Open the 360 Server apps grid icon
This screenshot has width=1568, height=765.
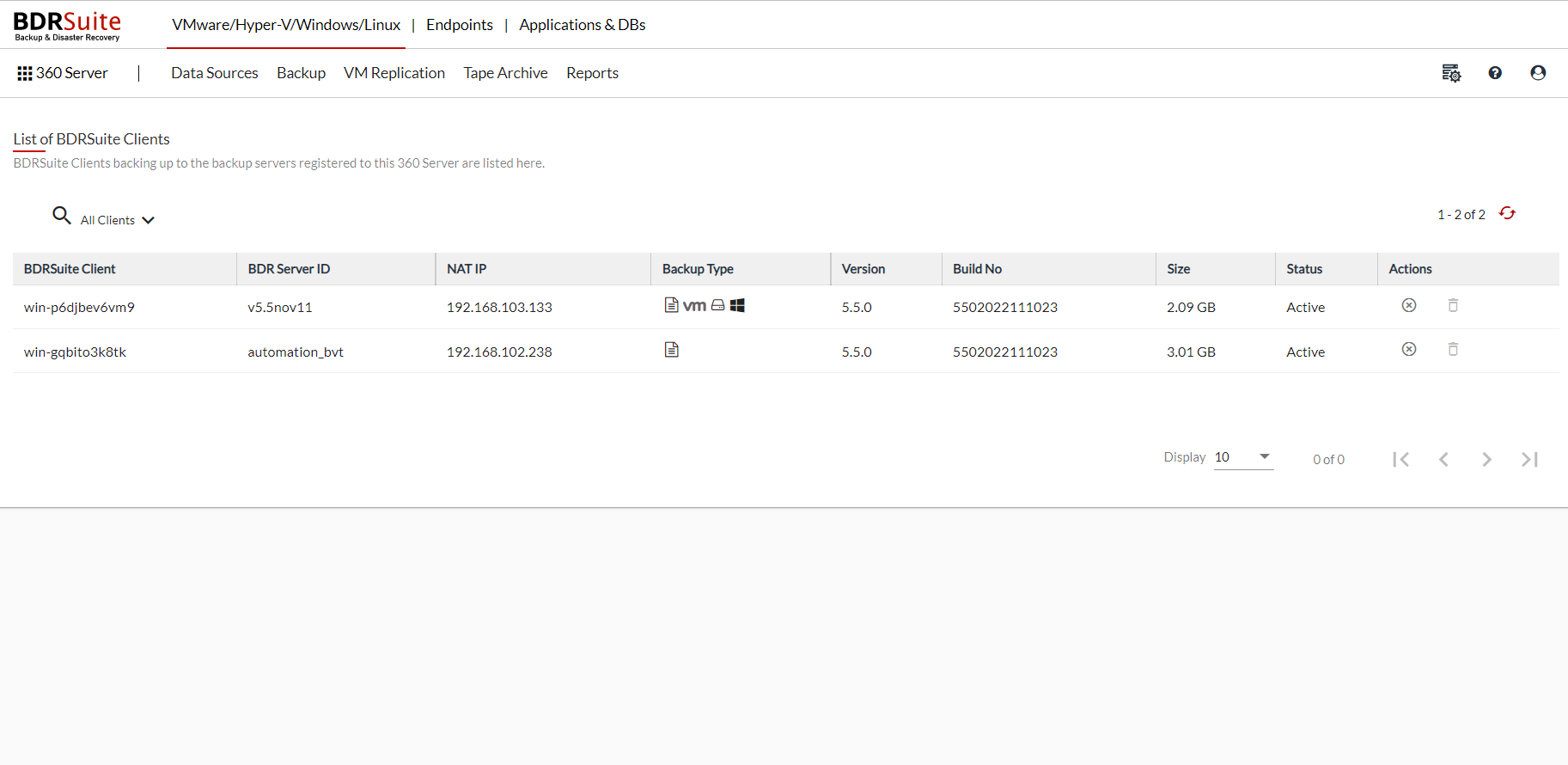click(25, 74)
